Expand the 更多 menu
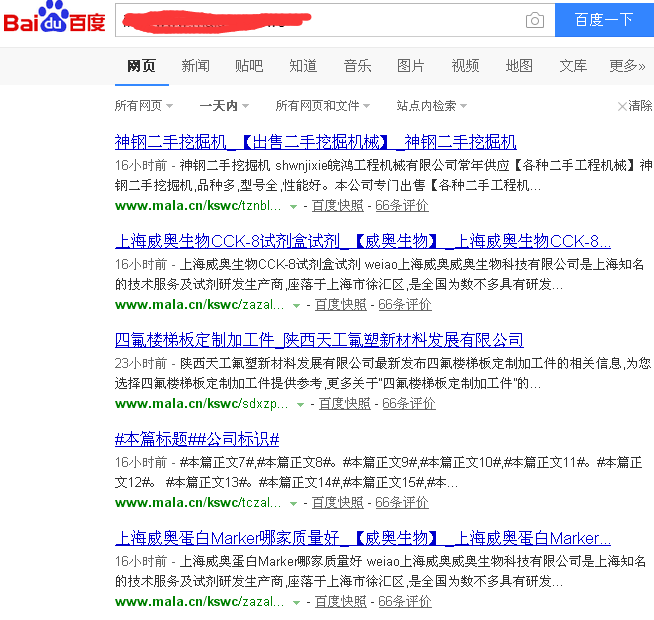Image resolution: width=654 pixels, height=620 pixels. [627, 66]
